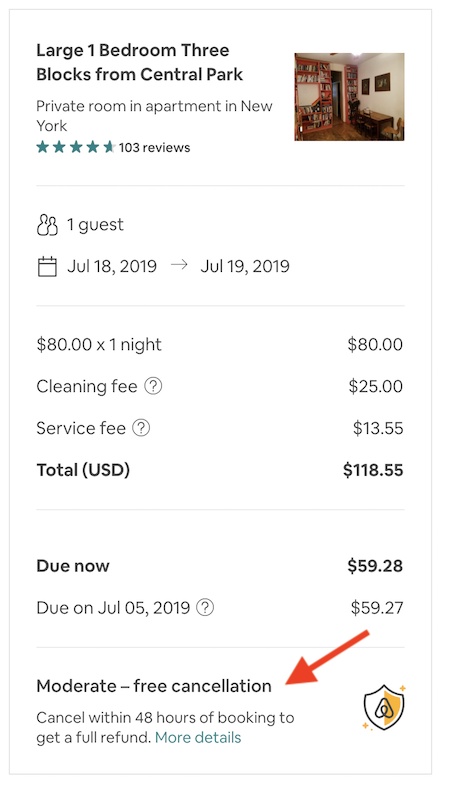
Task: Click the Due now amount $59.28
Action: pyautogui.click(x=375, y=566)
